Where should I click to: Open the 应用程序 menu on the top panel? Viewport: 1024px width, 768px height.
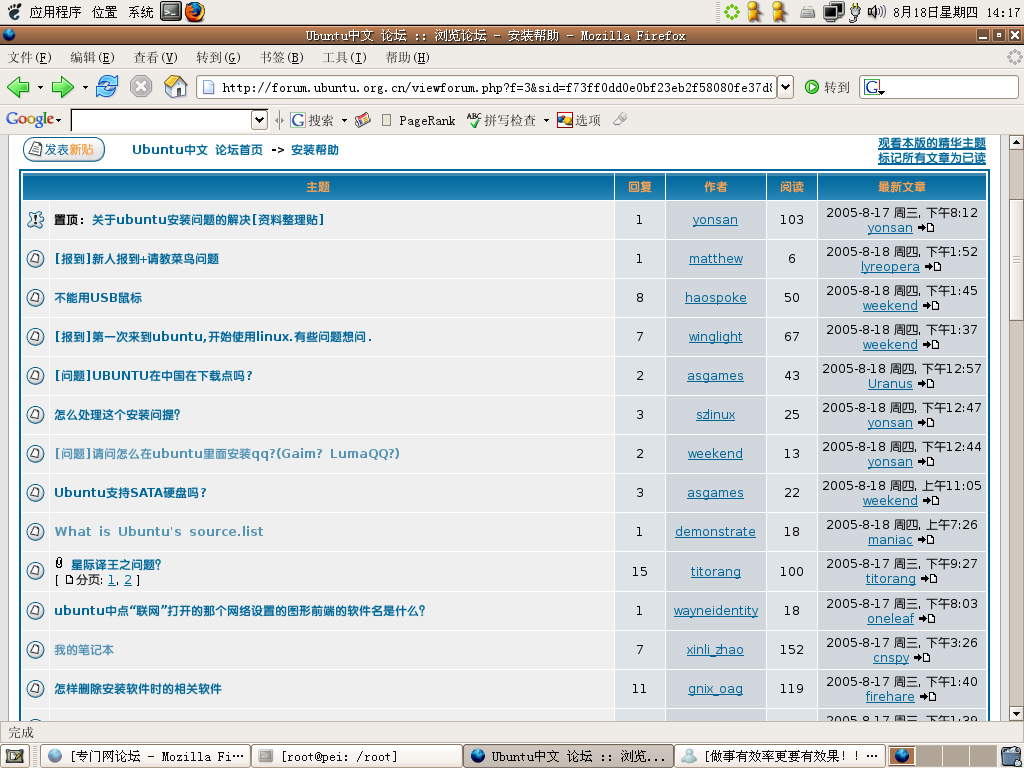[x=56, y=12]
